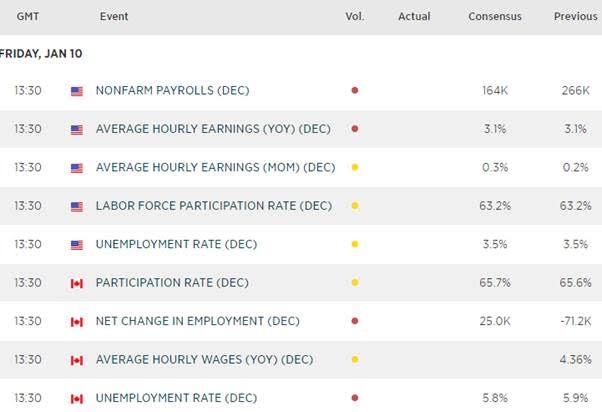Image resolution: width=602 pixels, height=412 pixels.
Task: Click the yellow volatility dot for Labor Force Participation Rate
Action: click(x=354, y=206)
